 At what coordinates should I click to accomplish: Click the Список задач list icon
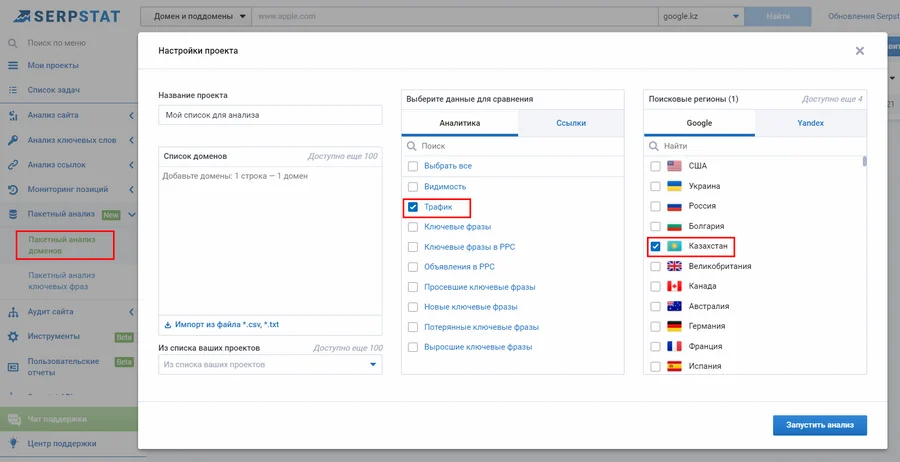coord(13,90)
